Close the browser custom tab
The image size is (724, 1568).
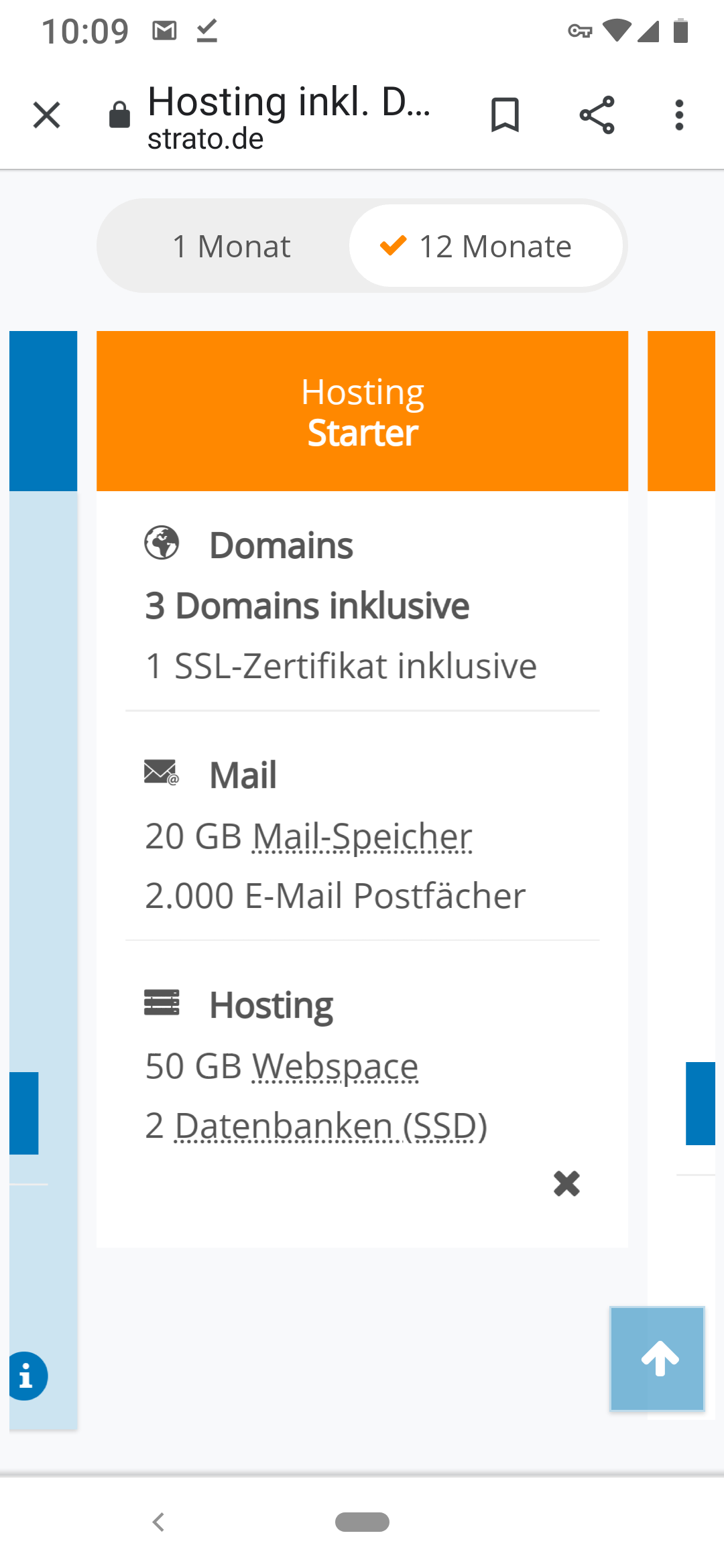[x=46, y=115]
